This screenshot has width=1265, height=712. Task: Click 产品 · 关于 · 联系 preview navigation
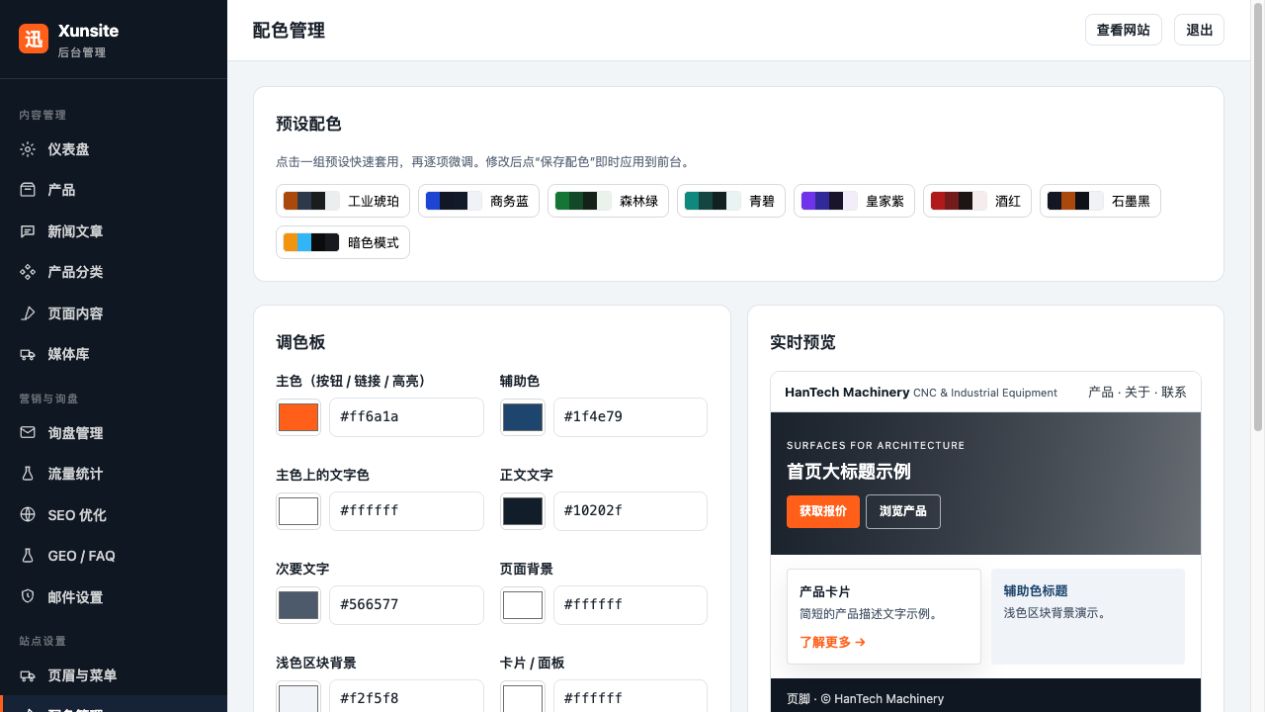1137,392
